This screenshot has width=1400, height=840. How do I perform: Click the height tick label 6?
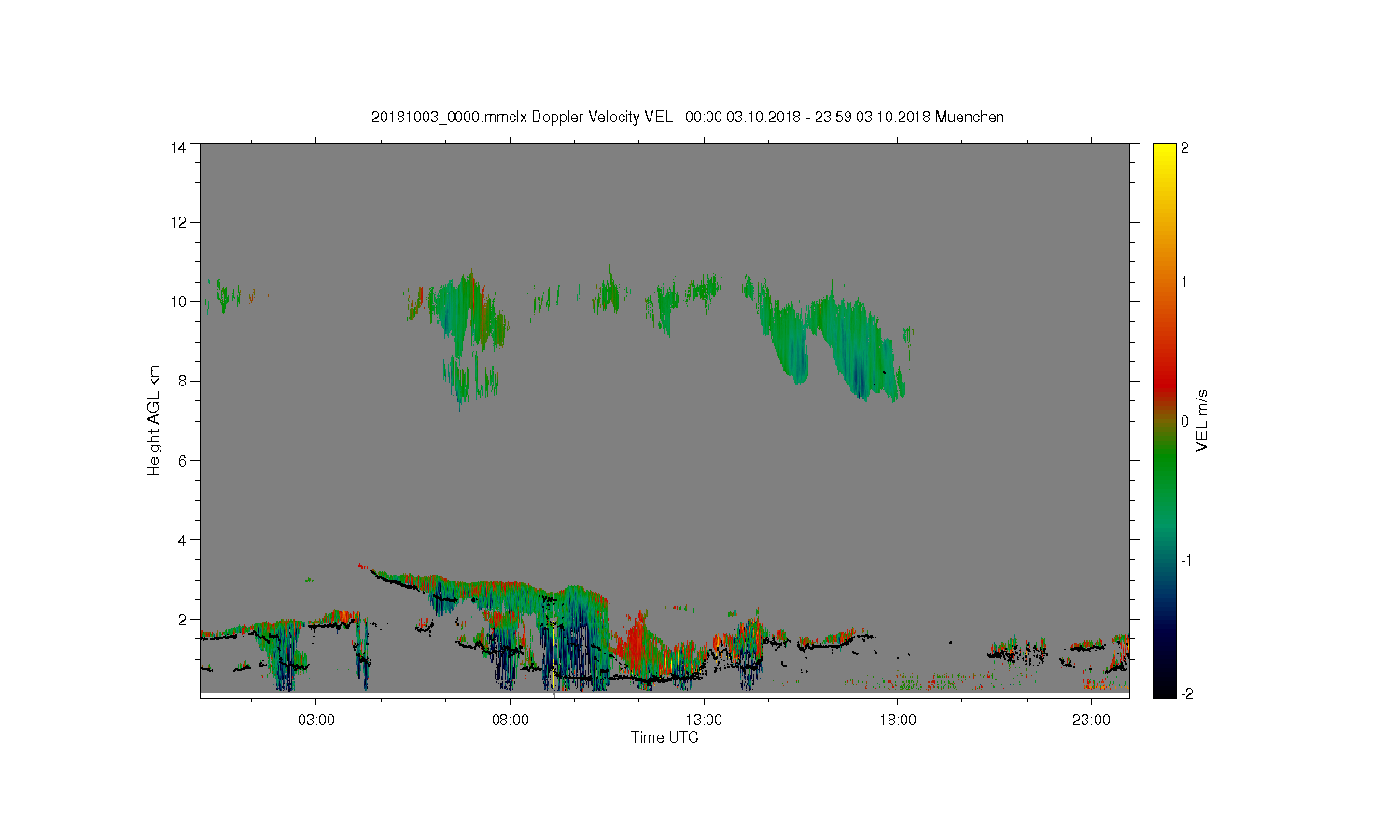point(181,460)
